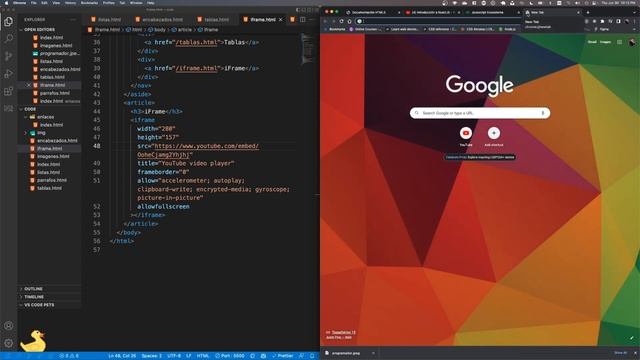The width and height of the screenshot is (640, 360).
Task: Expand the TIMELINE section
Action: pos(34,297)
